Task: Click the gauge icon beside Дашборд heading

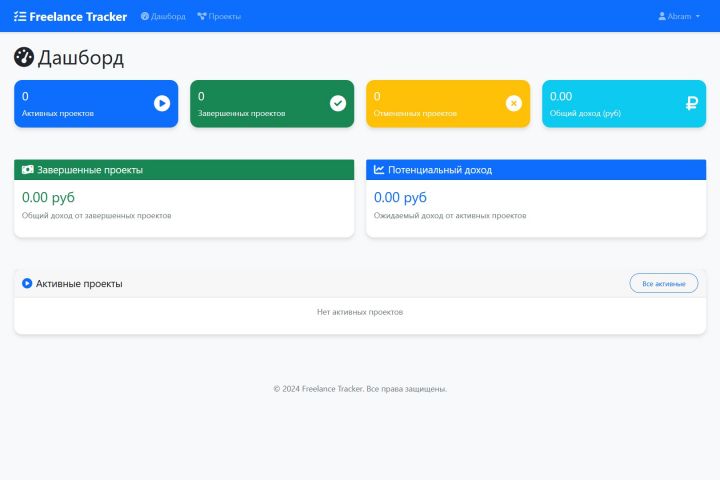Action: point(24,57)
